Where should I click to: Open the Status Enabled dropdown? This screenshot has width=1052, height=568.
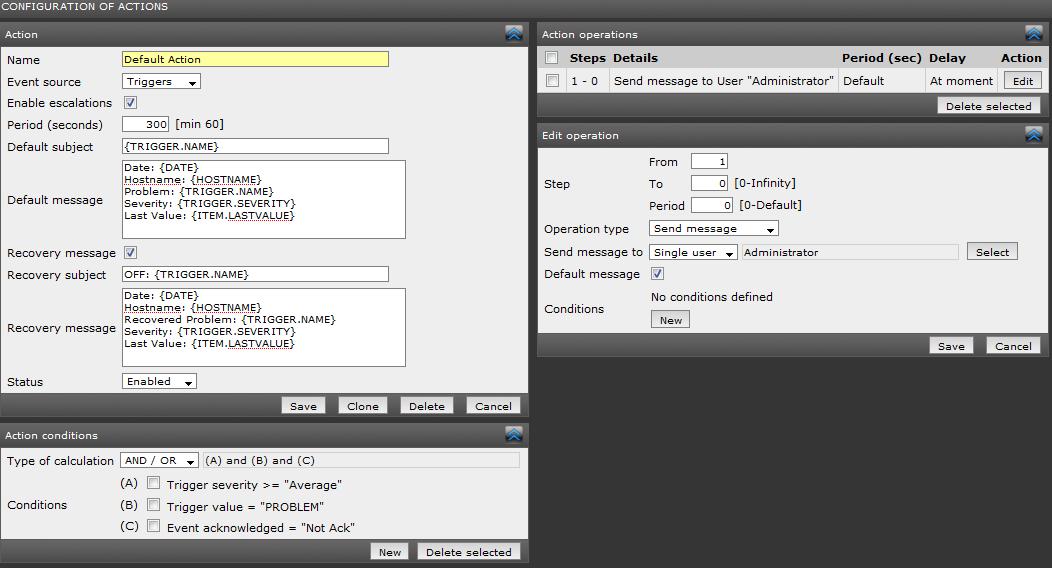(x=159, y=382)
